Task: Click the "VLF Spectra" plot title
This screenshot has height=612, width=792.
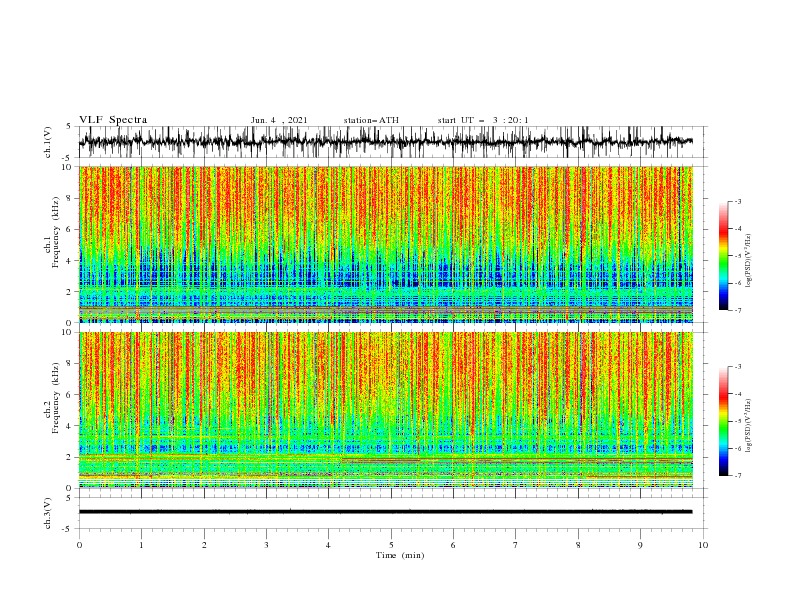Action: point(113,120)
